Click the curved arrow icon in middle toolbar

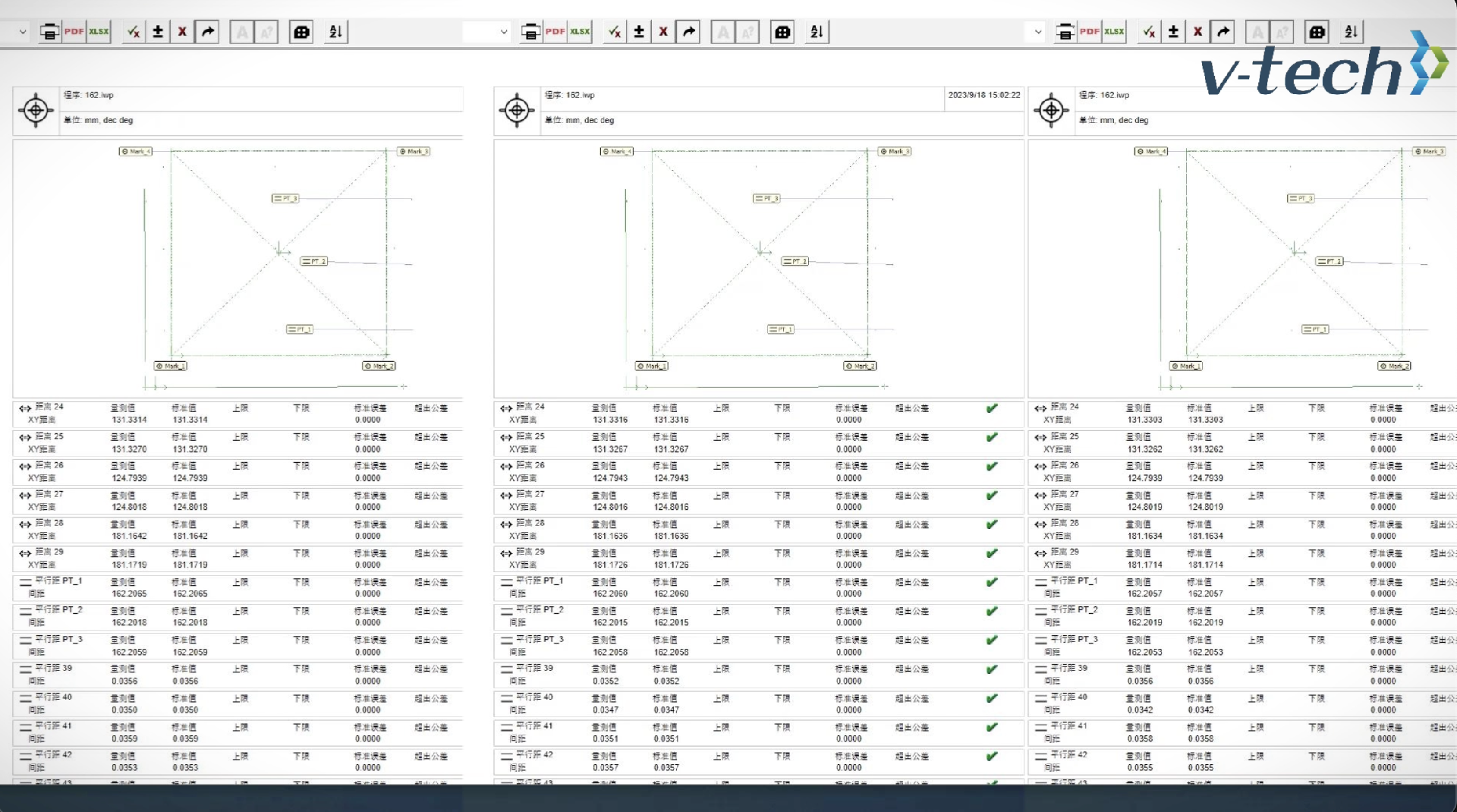click(688, 32)
